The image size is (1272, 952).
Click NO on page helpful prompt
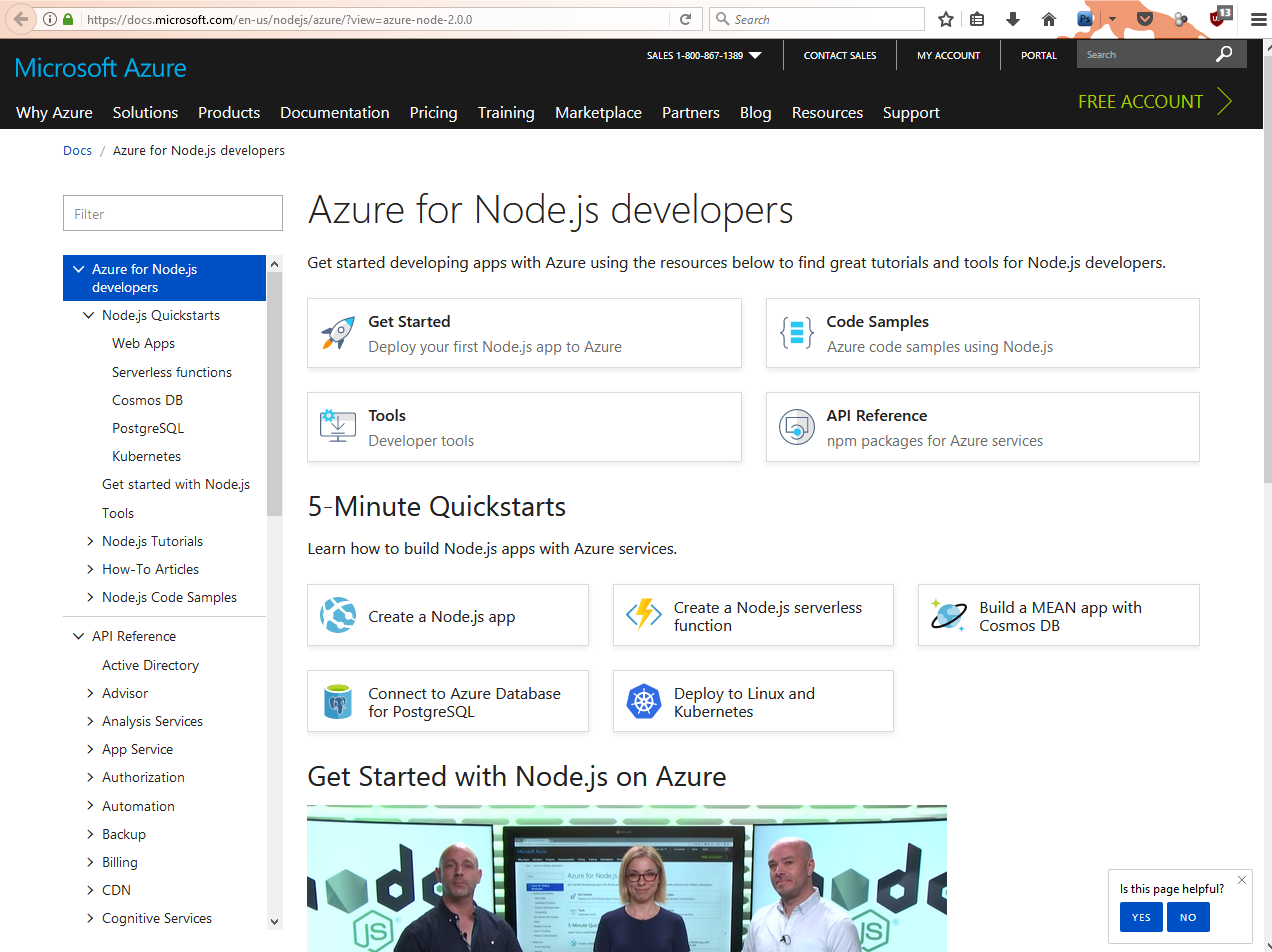pos(1188,917)
